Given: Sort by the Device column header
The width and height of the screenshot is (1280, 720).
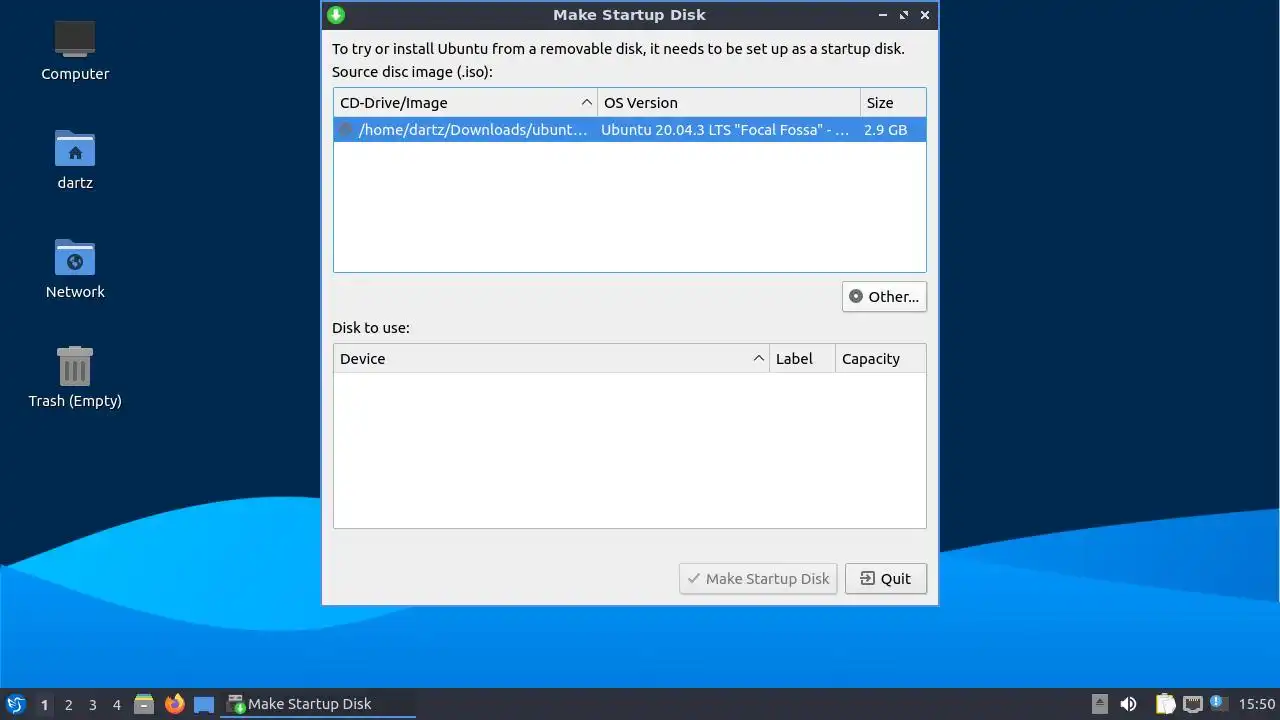Looking at the screenshot, I should point(552,359).
